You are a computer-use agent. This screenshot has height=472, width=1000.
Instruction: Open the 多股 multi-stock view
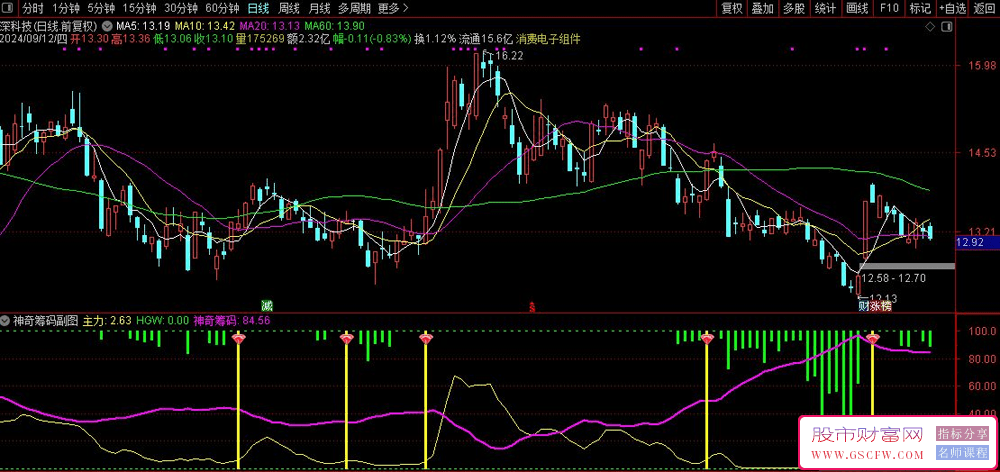click(794, 8)
